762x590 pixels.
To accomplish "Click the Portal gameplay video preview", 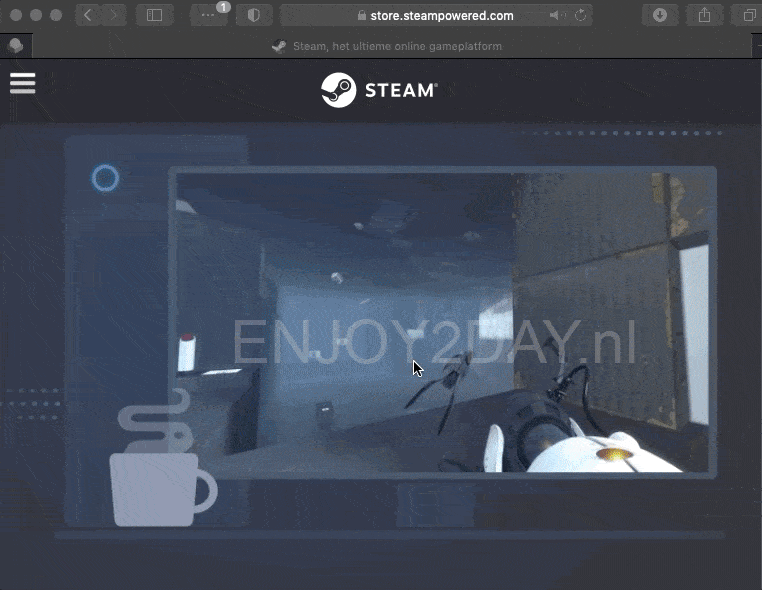I will [x=442, y=322].
